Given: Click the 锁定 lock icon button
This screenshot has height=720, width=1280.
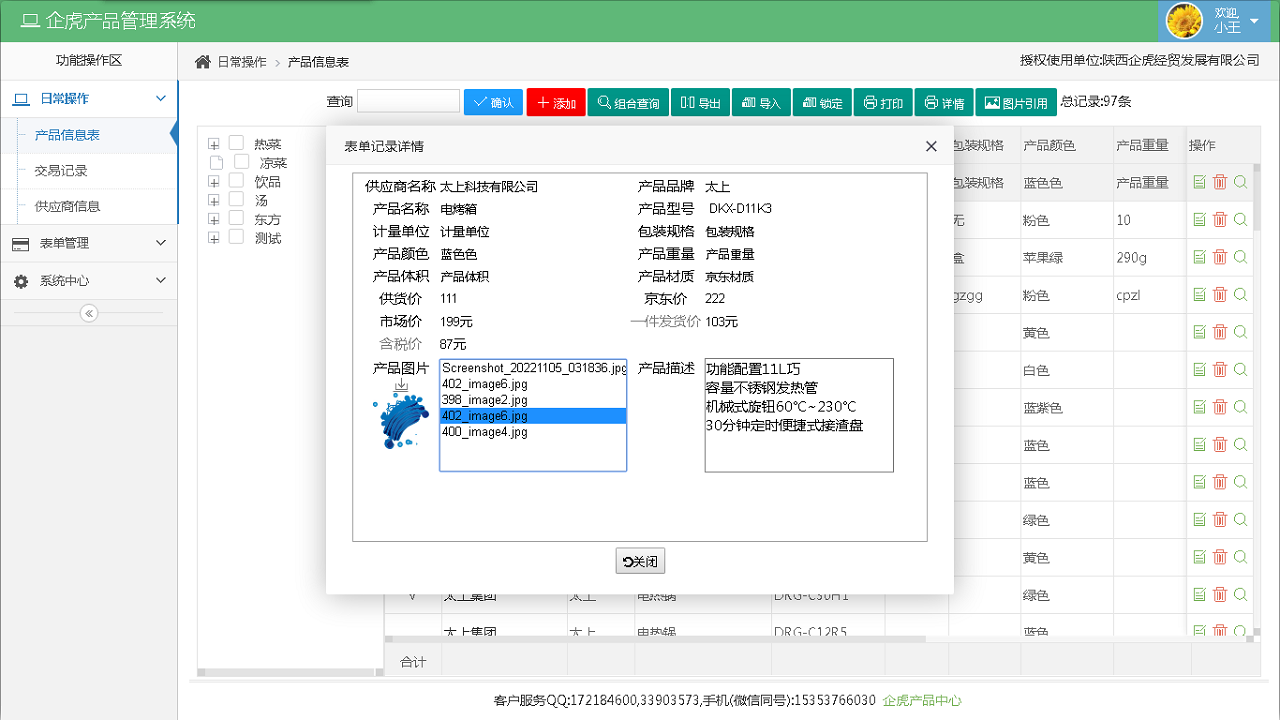Looking at the screenshot, I should coord(822,101).
